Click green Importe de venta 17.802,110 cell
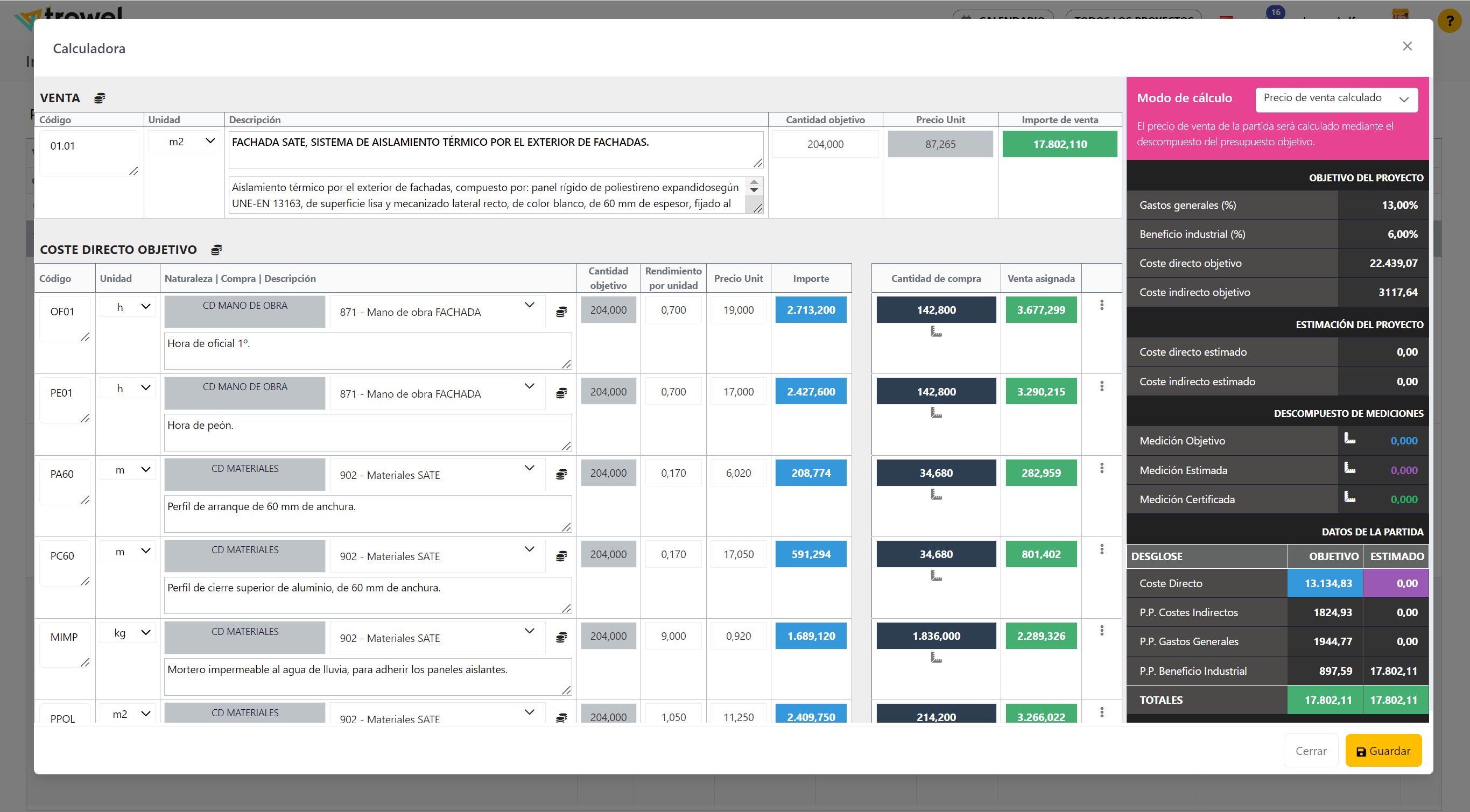The height and width of the screenshot is (812, 1470). [x=1059, y=144]
